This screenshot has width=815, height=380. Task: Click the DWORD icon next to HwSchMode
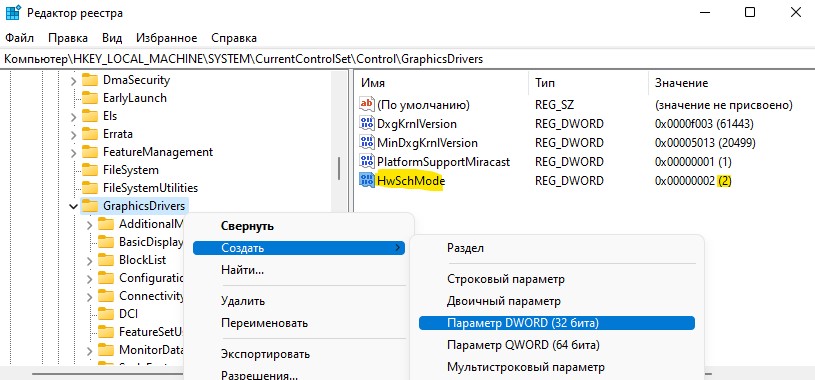pos(367,180)
